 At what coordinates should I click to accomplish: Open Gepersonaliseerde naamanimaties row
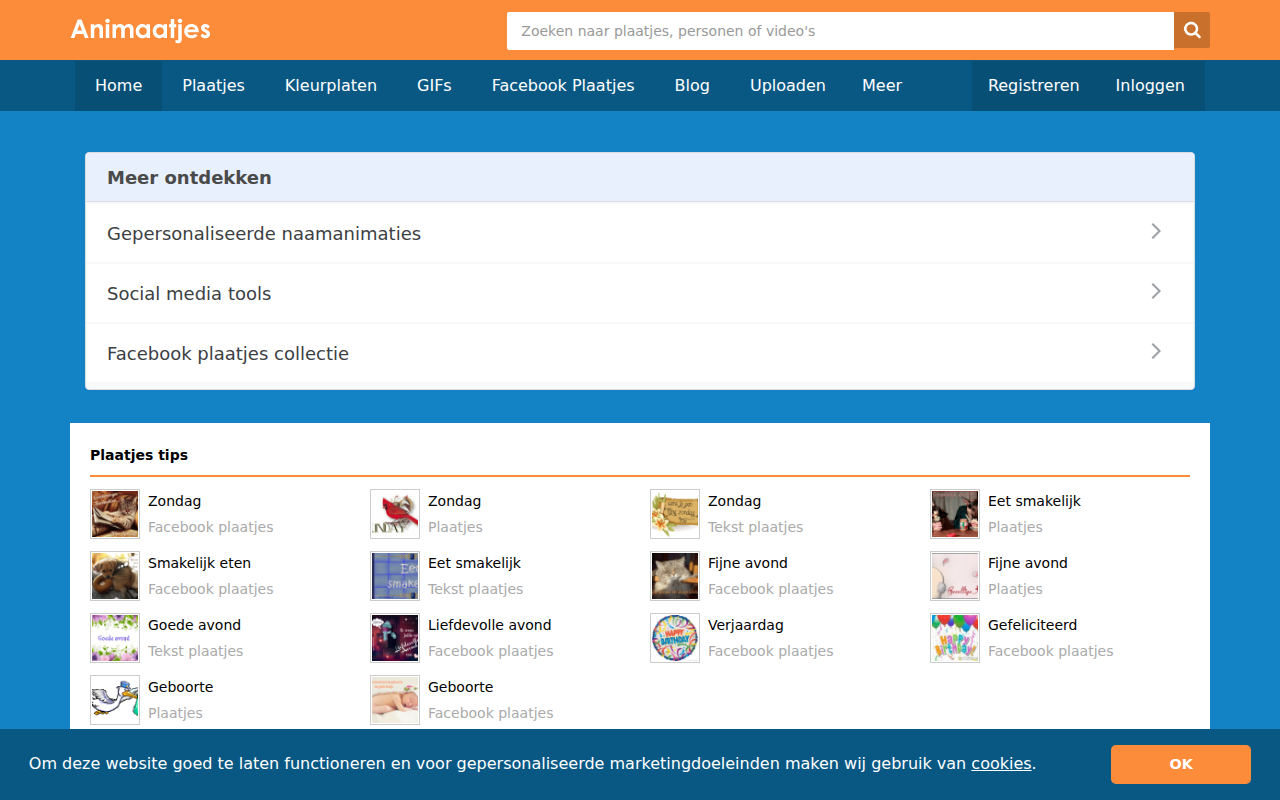pos(640,233)
